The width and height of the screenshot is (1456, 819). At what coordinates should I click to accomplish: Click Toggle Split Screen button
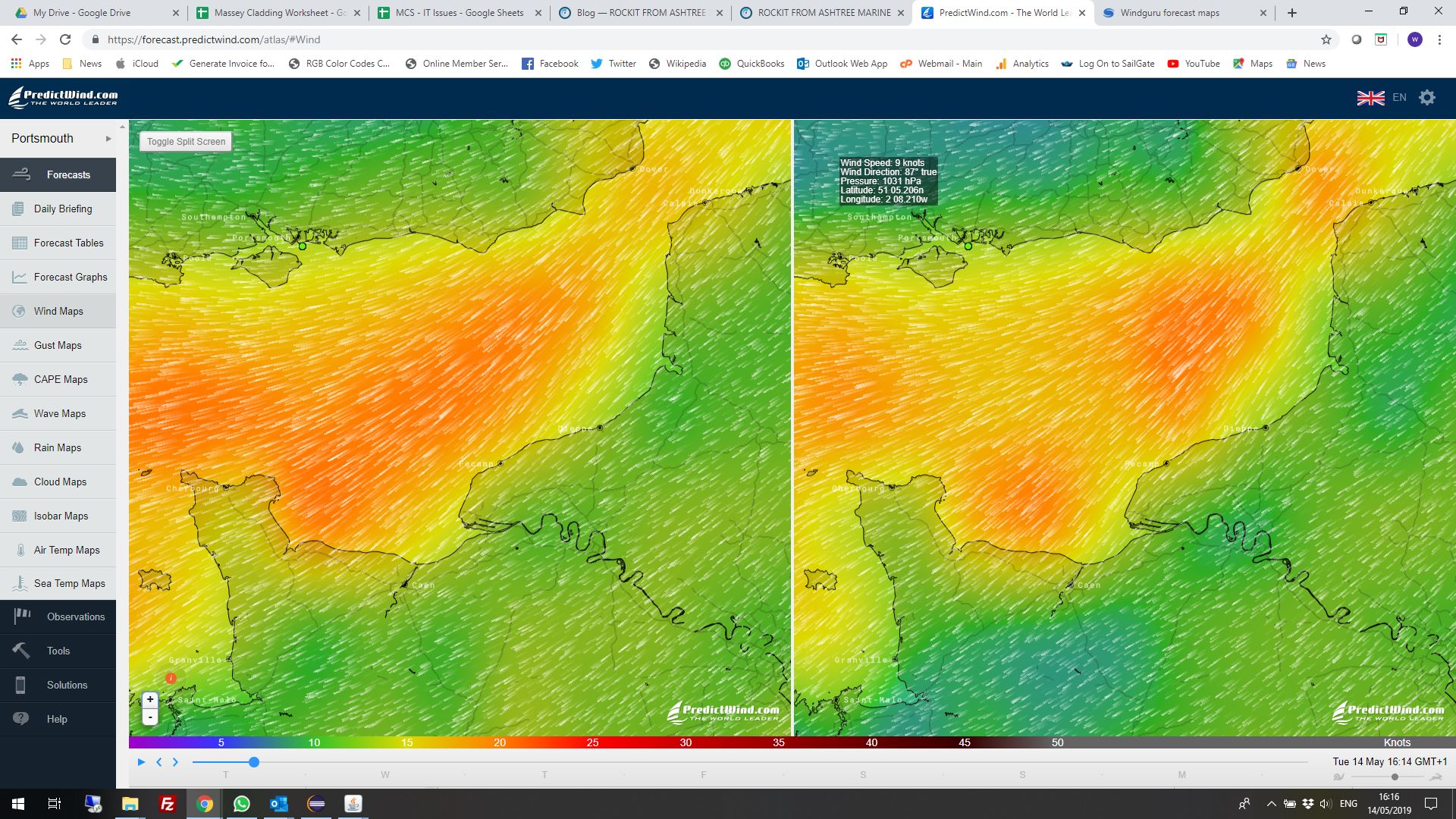(186, 142)
